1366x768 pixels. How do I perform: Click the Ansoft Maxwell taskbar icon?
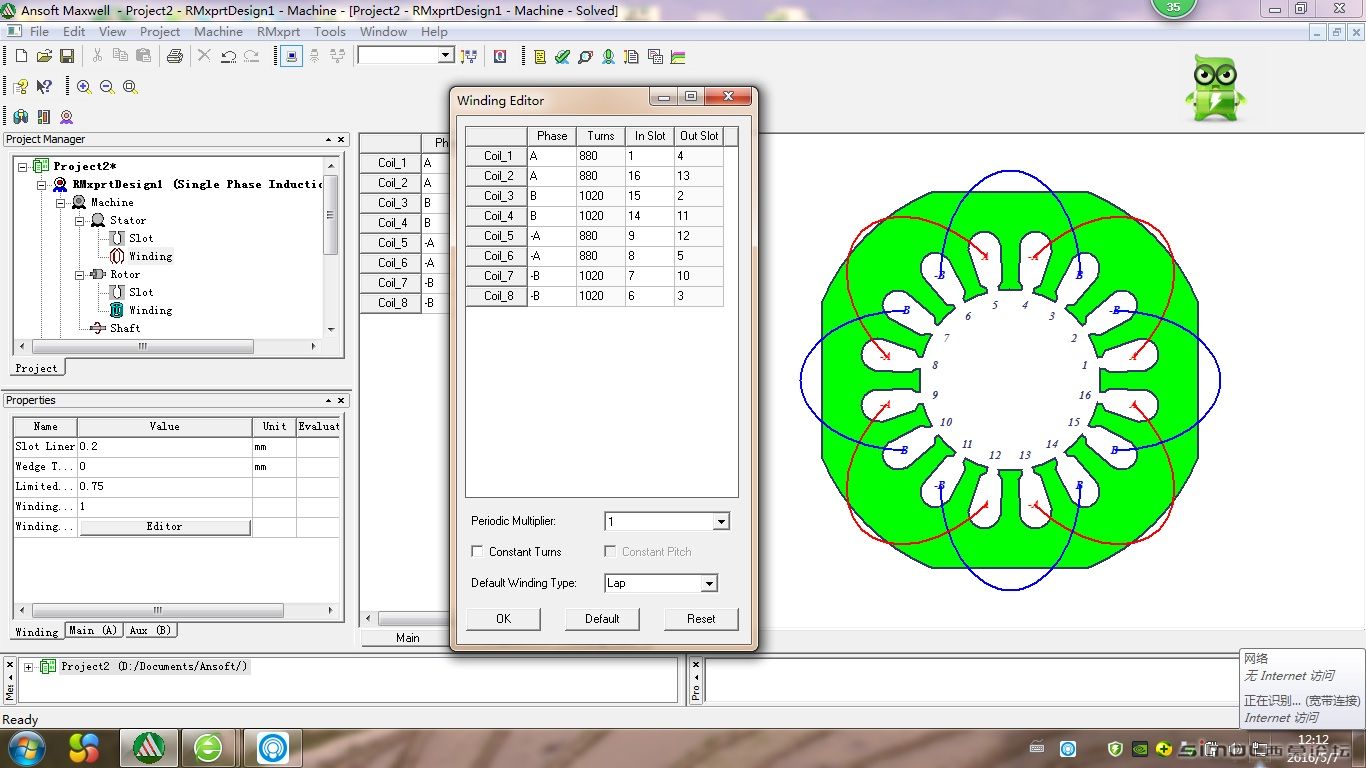pos(148,747)
